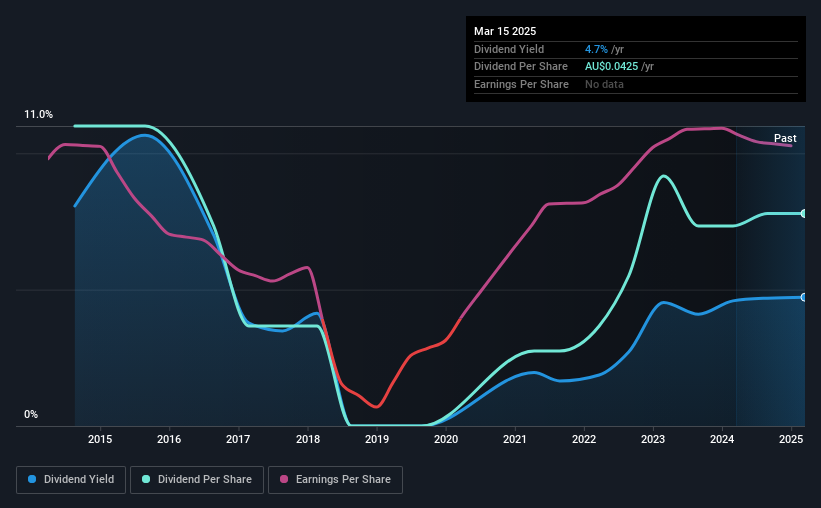The width and height of the screenshot is (821, 508).
Task: Click the teal Dividend Per Share legend dot
Action: tap(146, 479)
